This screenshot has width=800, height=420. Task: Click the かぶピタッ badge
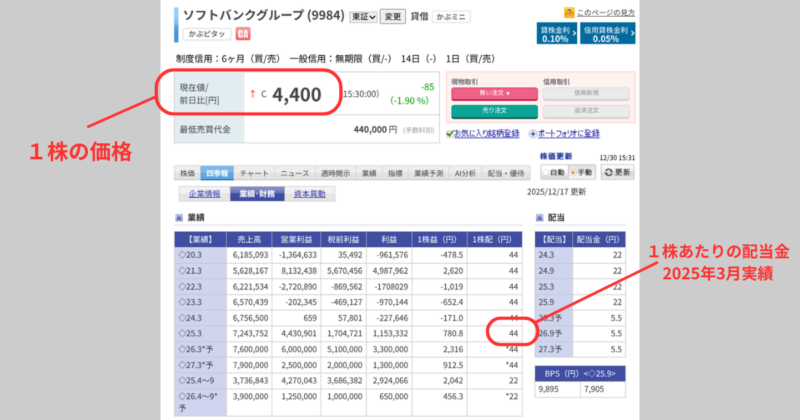coord(203,34)
